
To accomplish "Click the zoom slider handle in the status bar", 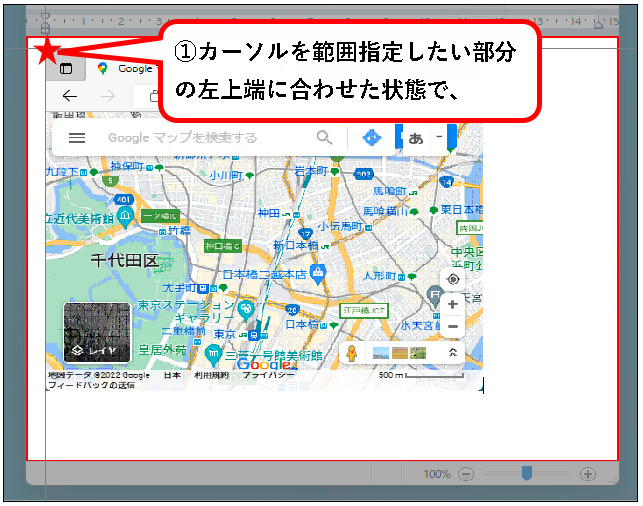I will click(x=527, y=473).
